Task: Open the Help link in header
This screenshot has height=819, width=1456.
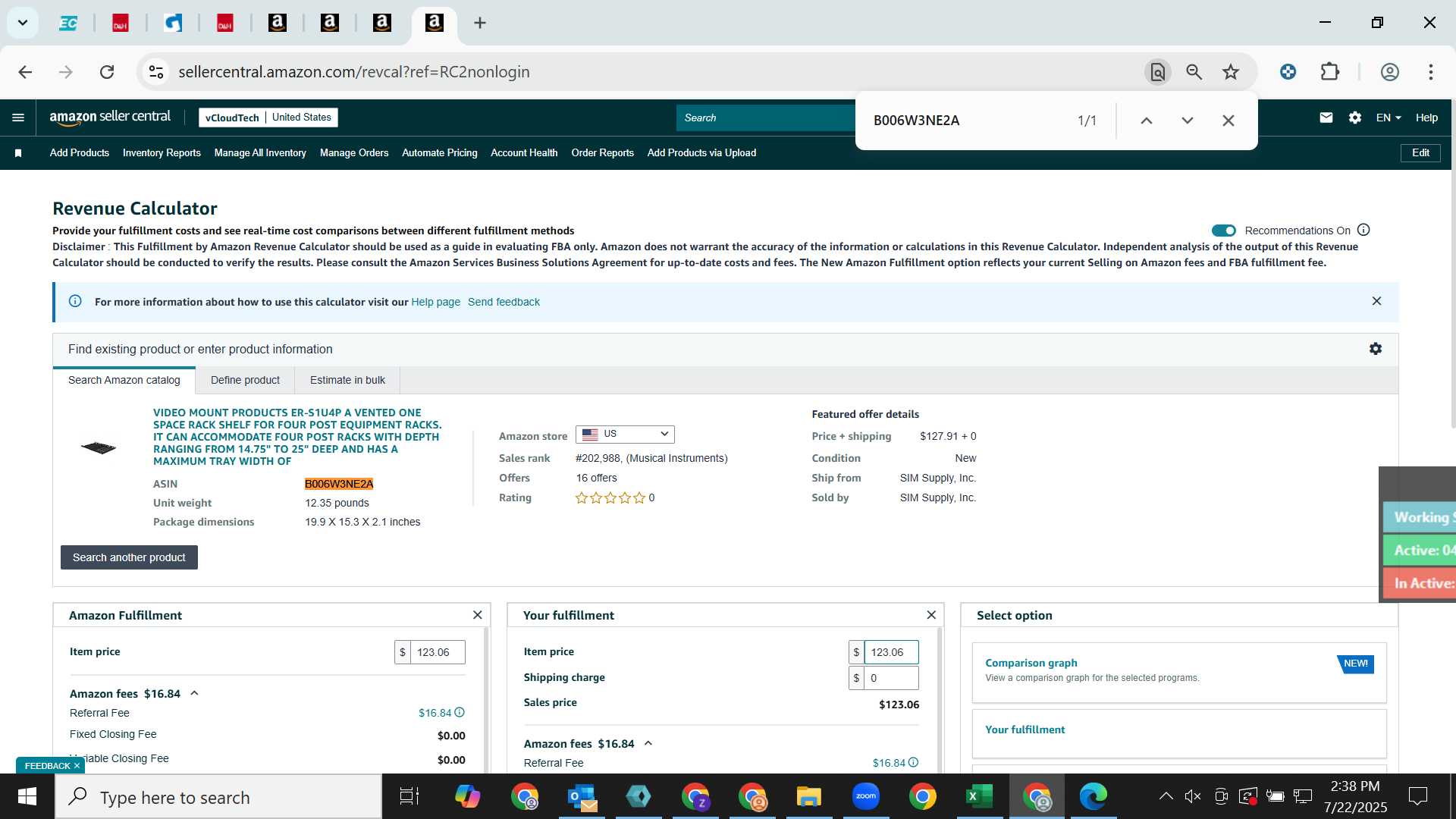Action: pyautogui.click(x=1426, y=118)
